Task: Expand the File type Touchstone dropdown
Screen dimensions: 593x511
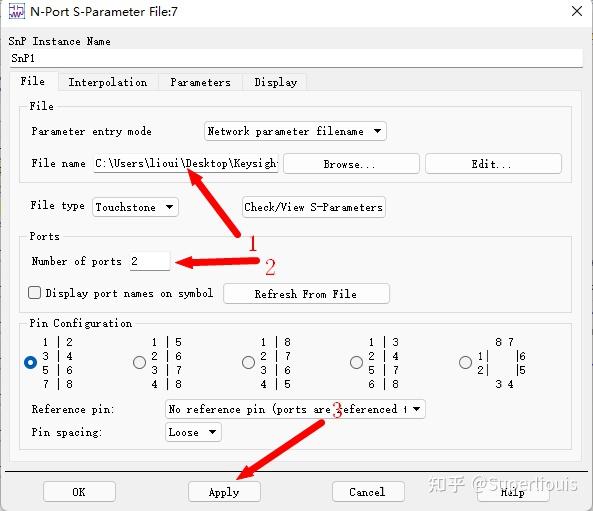Action: coord(135,207)
